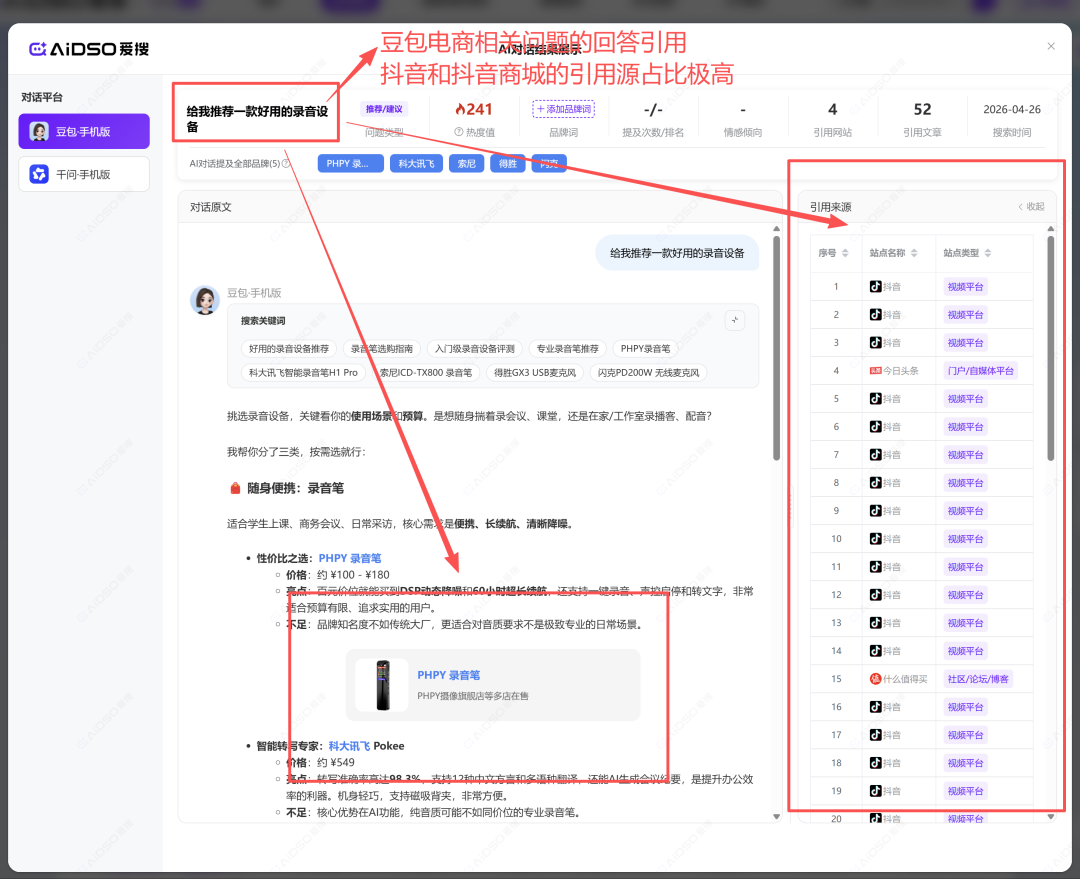Select the 豆包-手机版 platform tab

(84, 131)
